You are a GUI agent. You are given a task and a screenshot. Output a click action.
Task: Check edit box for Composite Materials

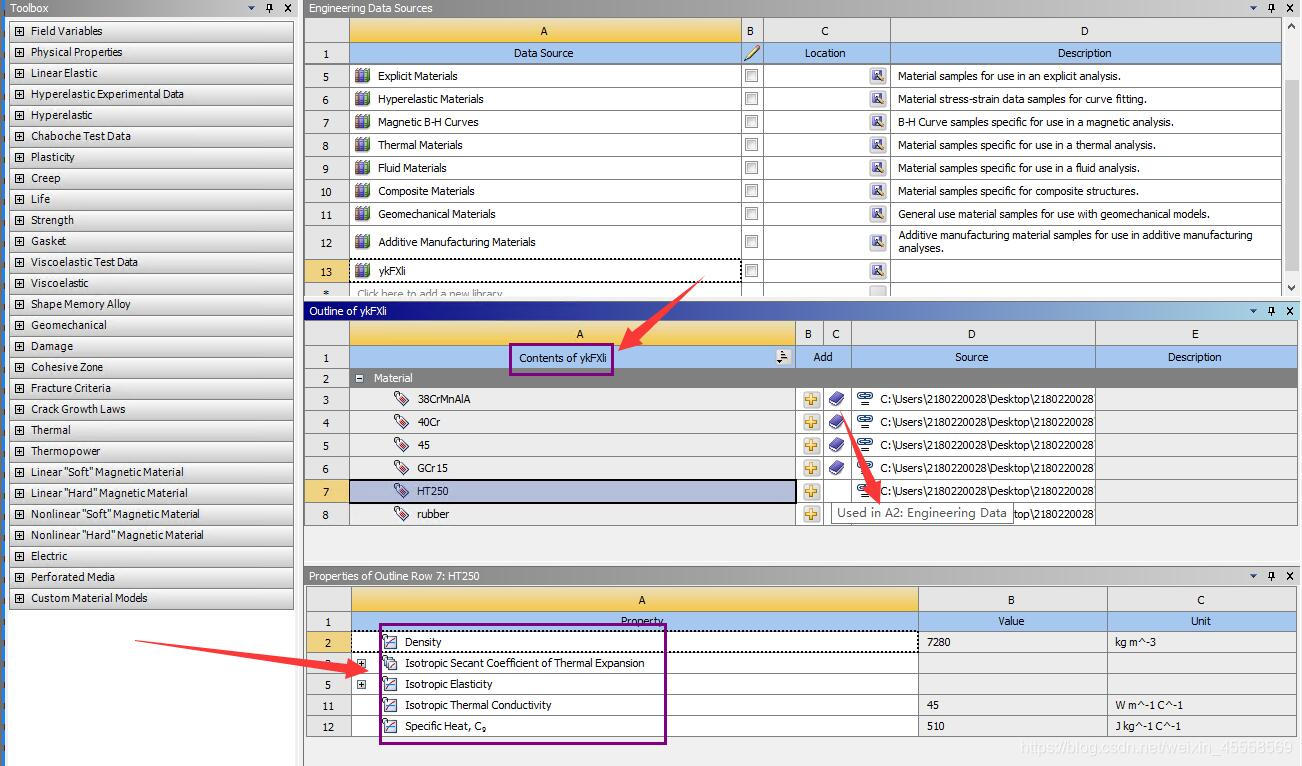pos(751,190)
